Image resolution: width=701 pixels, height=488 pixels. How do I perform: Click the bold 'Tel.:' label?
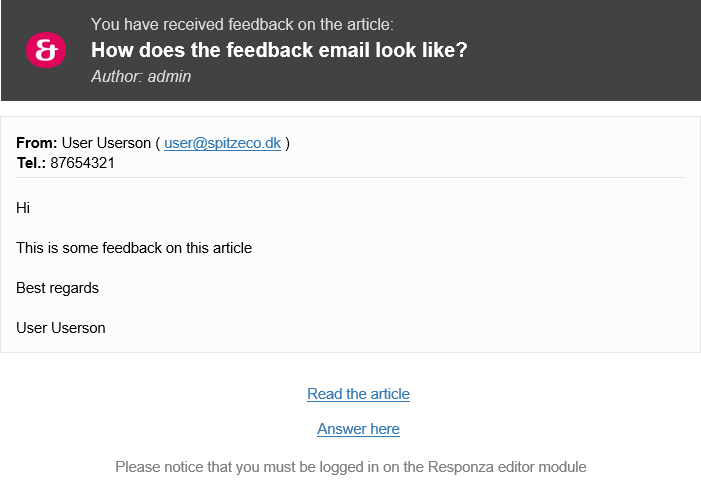click(31, 163)
